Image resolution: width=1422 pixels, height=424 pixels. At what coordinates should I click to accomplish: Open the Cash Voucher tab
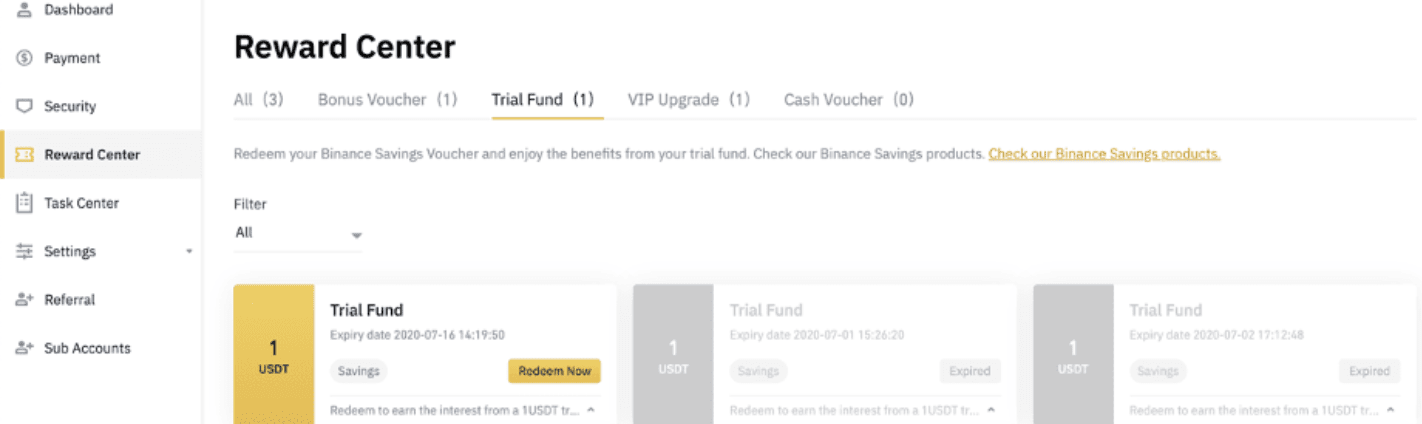tap(848, 100)
